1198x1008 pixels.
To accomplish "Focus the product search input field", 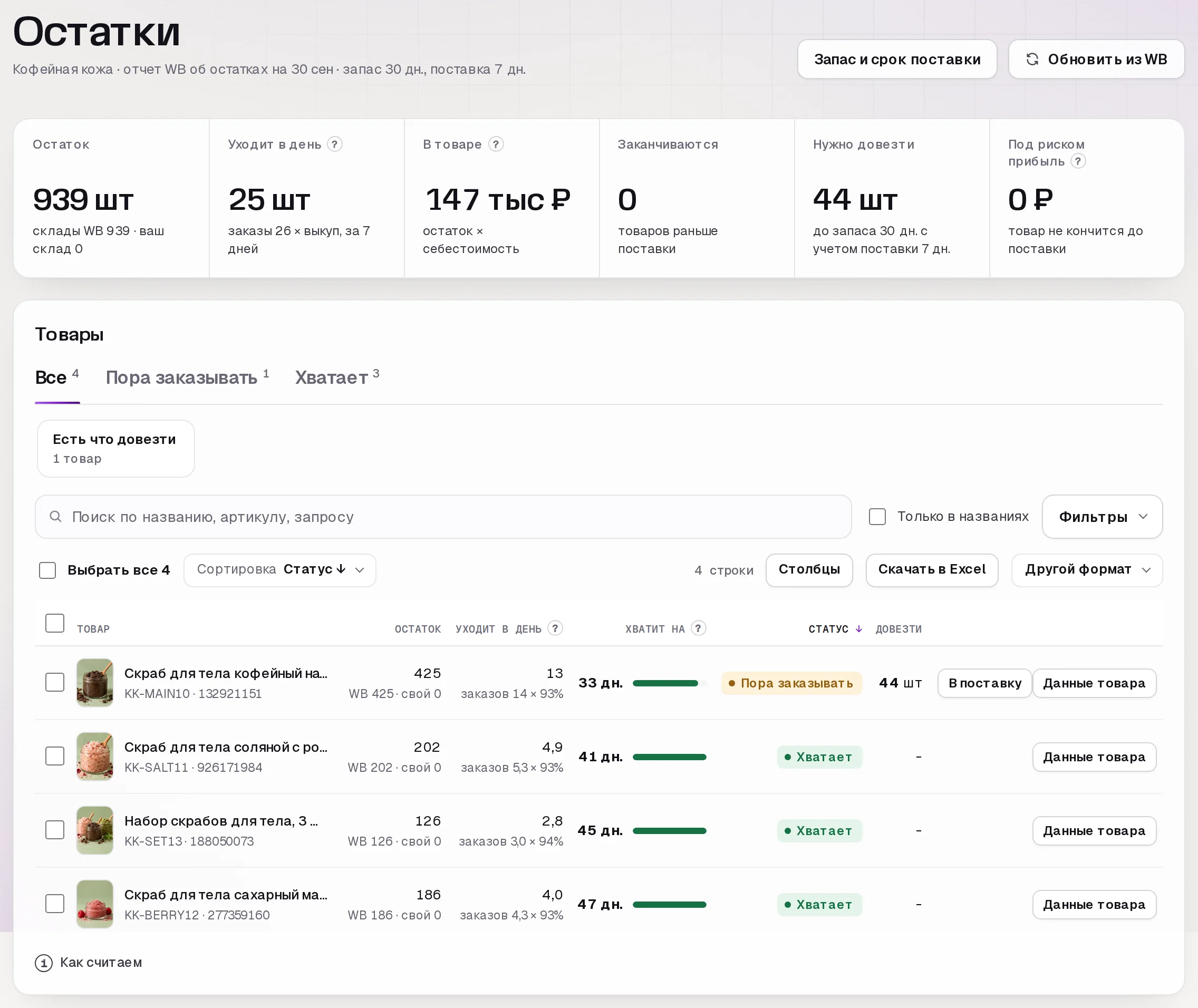I will (443, 517).
